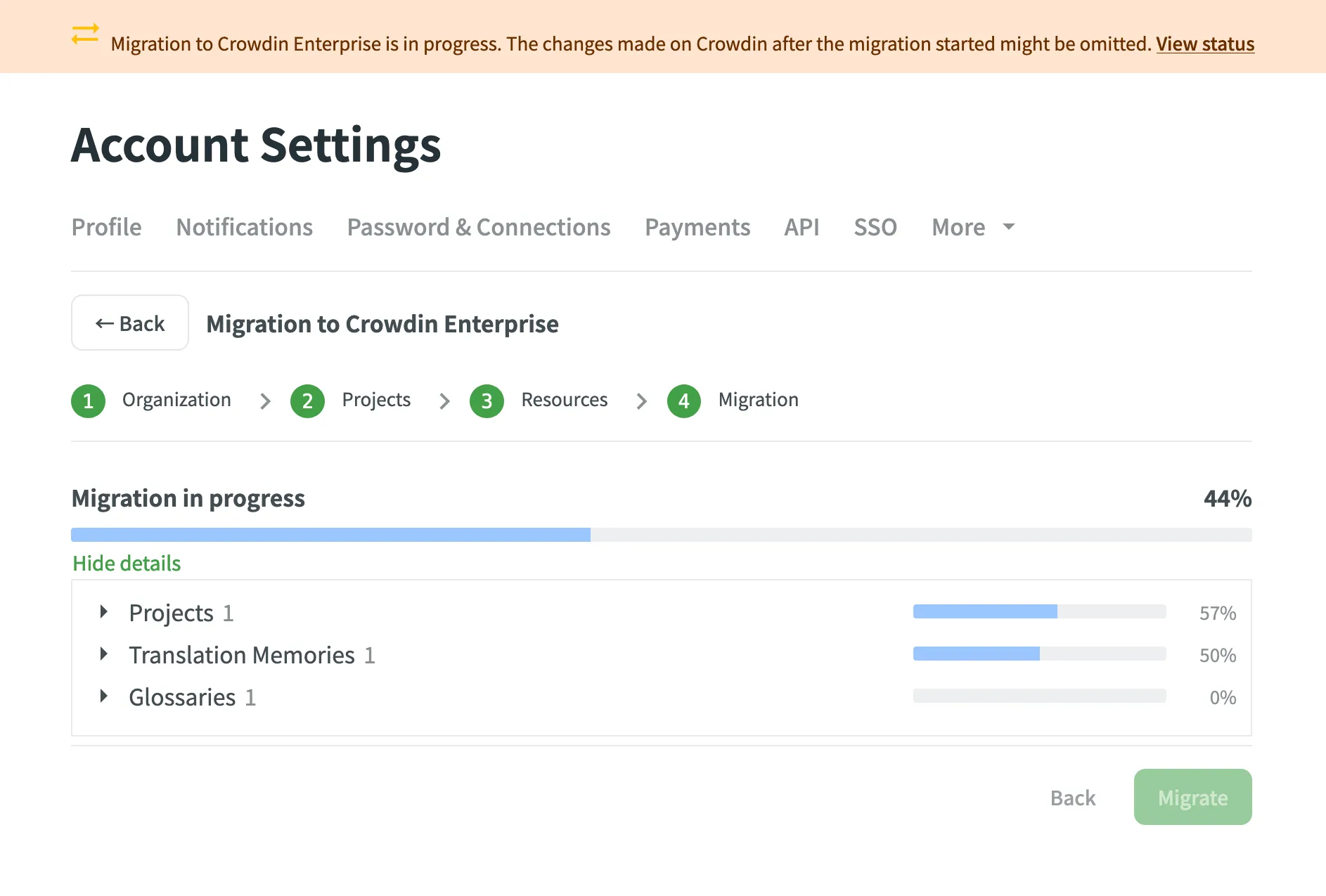
Task: Open the More tabs dropdown
Action: pos(973,227)
